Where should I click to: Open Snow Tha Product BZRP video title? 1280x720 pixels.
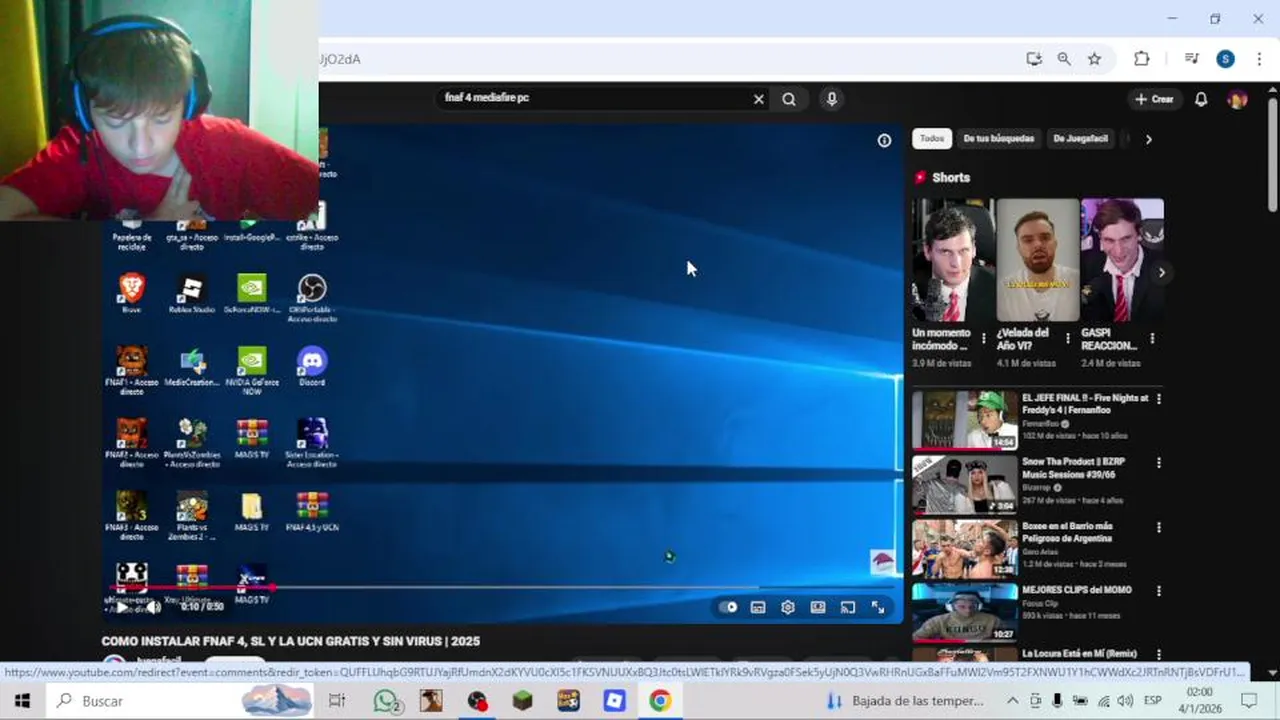(1073, 468)
